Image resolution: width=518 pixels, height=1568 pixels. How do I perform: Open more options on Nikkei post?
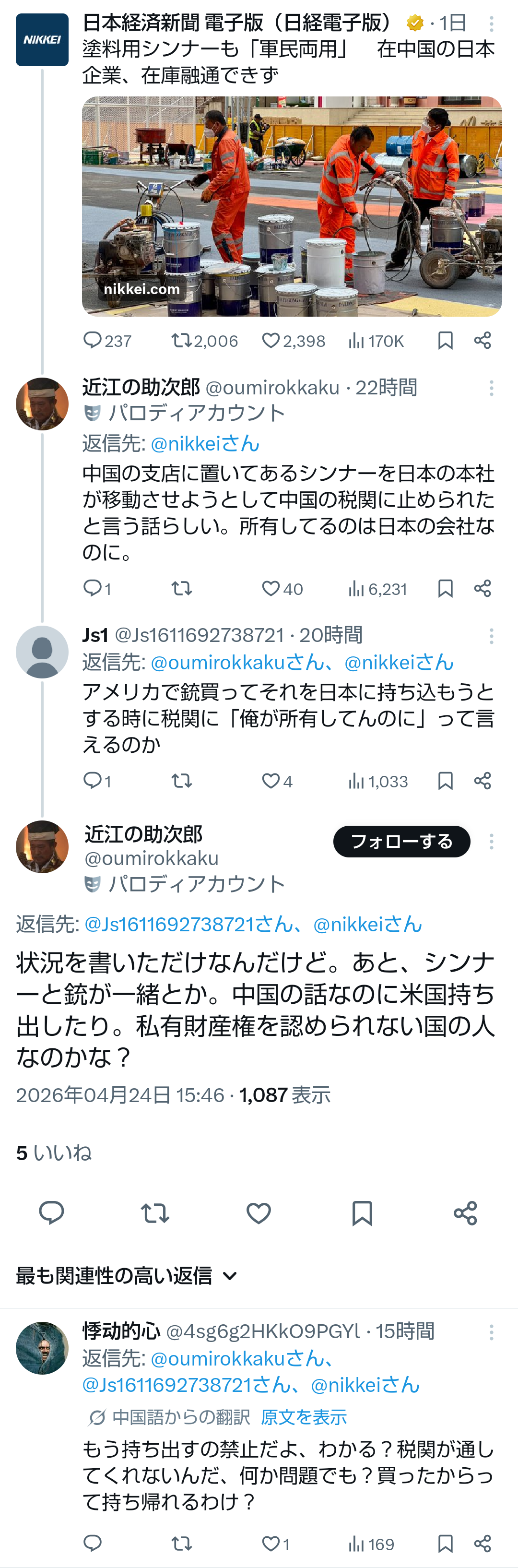(x=491, y=24)
